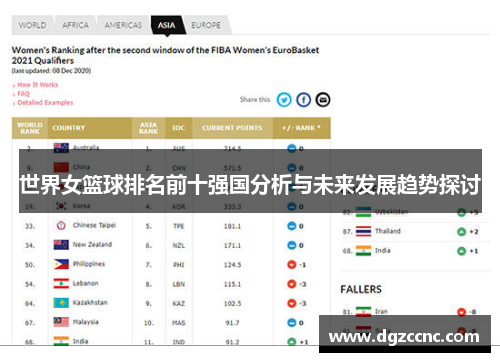
Task: Select India in the risers list
Action: coord(383,250)
